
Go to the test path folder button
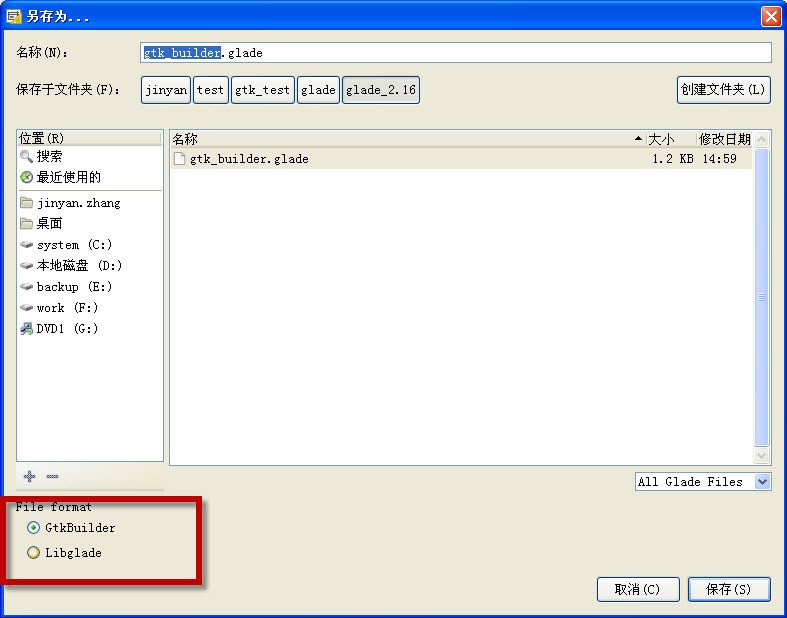210,90
